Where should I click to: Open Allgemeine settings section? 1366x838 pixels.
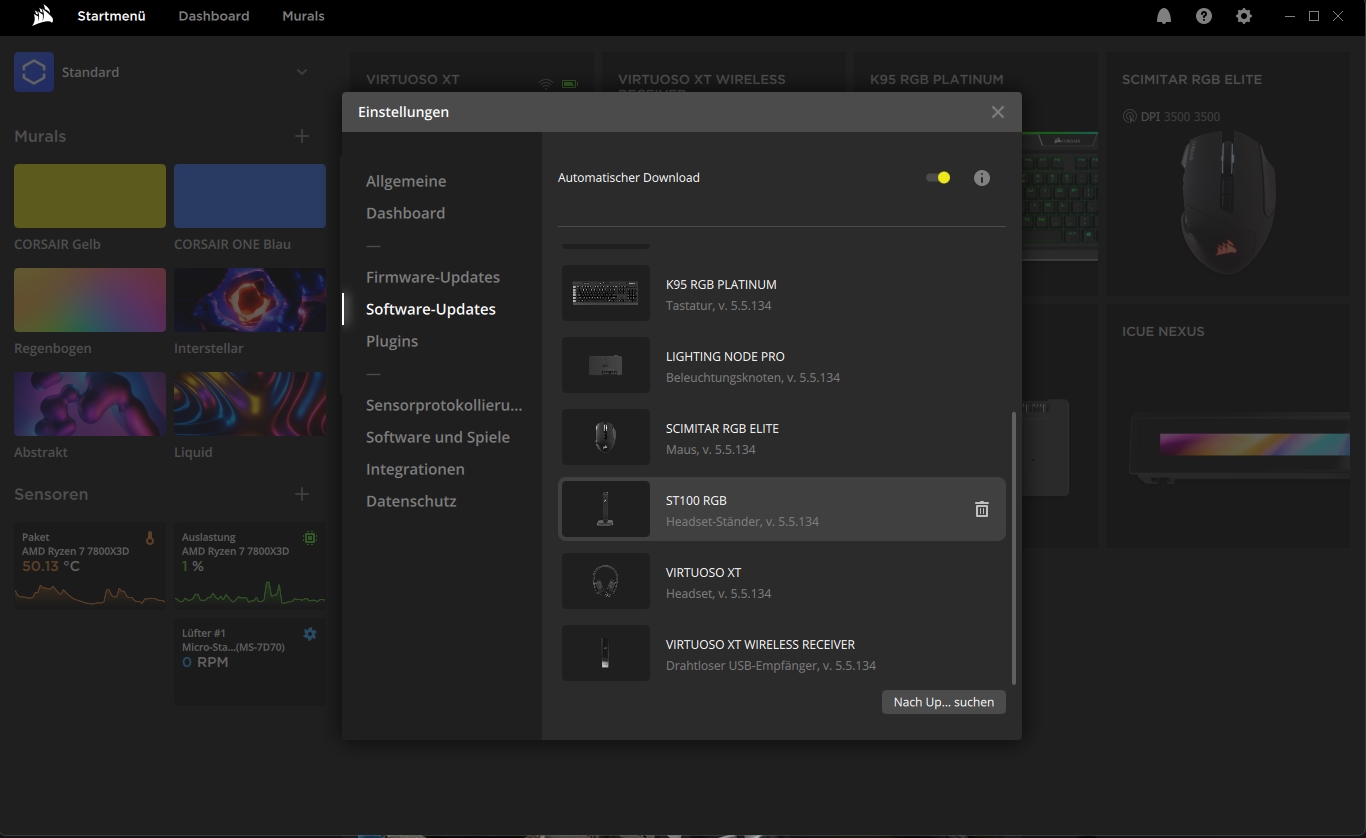[406, 181]
